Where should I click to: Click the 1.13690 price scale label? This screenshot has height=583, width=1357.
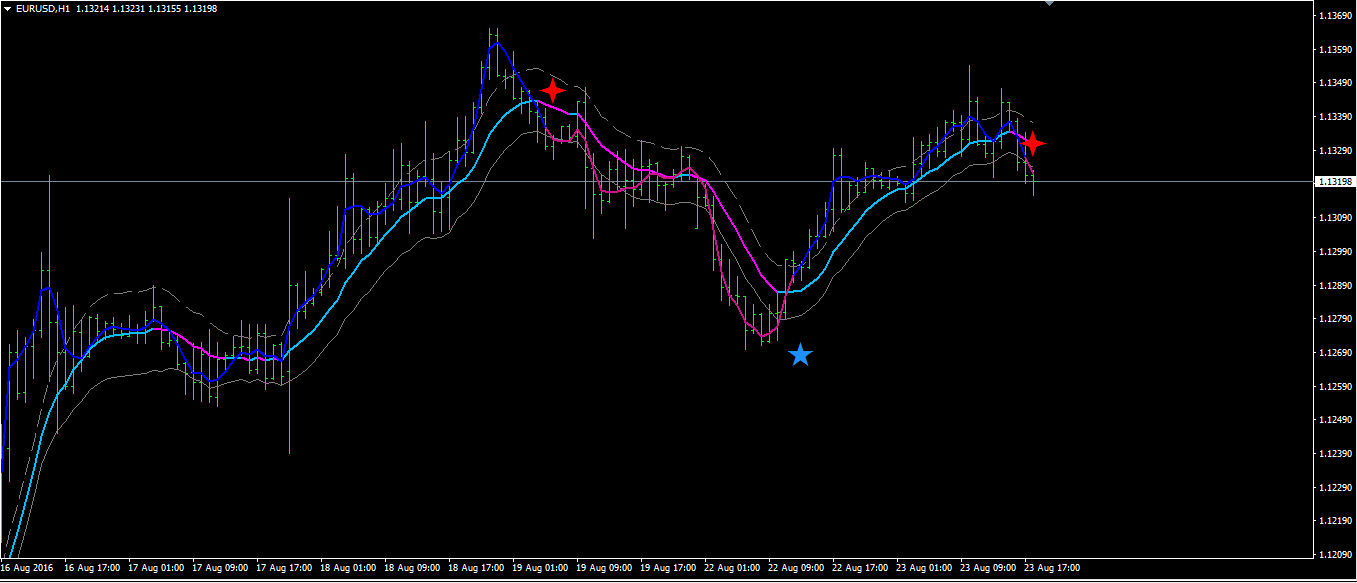[x=1335, y=16]
